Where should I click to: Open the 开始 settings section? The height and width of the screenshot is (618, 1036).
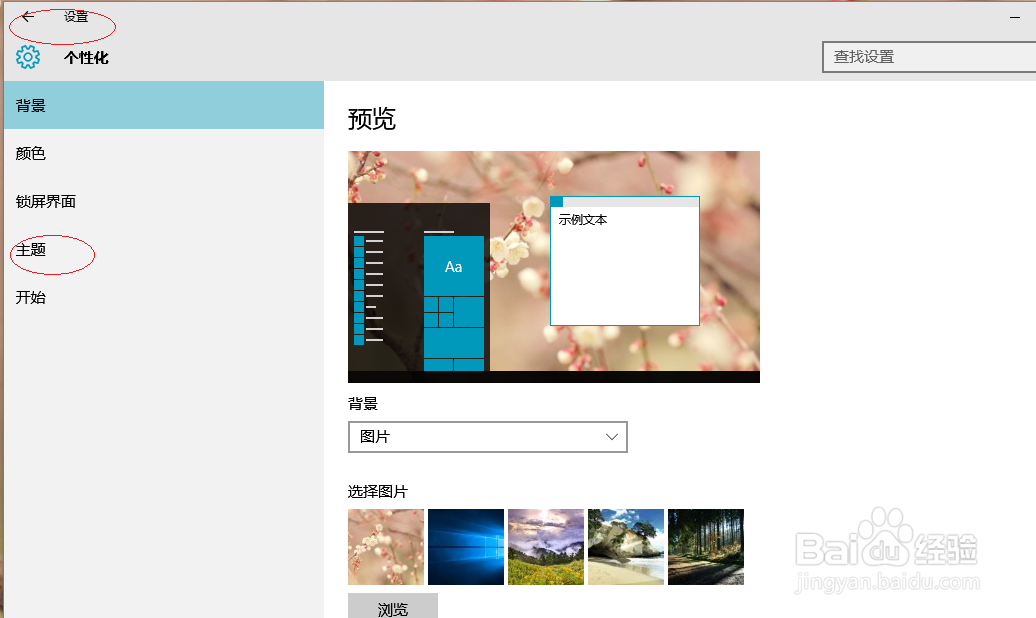(x=164, y=297)
